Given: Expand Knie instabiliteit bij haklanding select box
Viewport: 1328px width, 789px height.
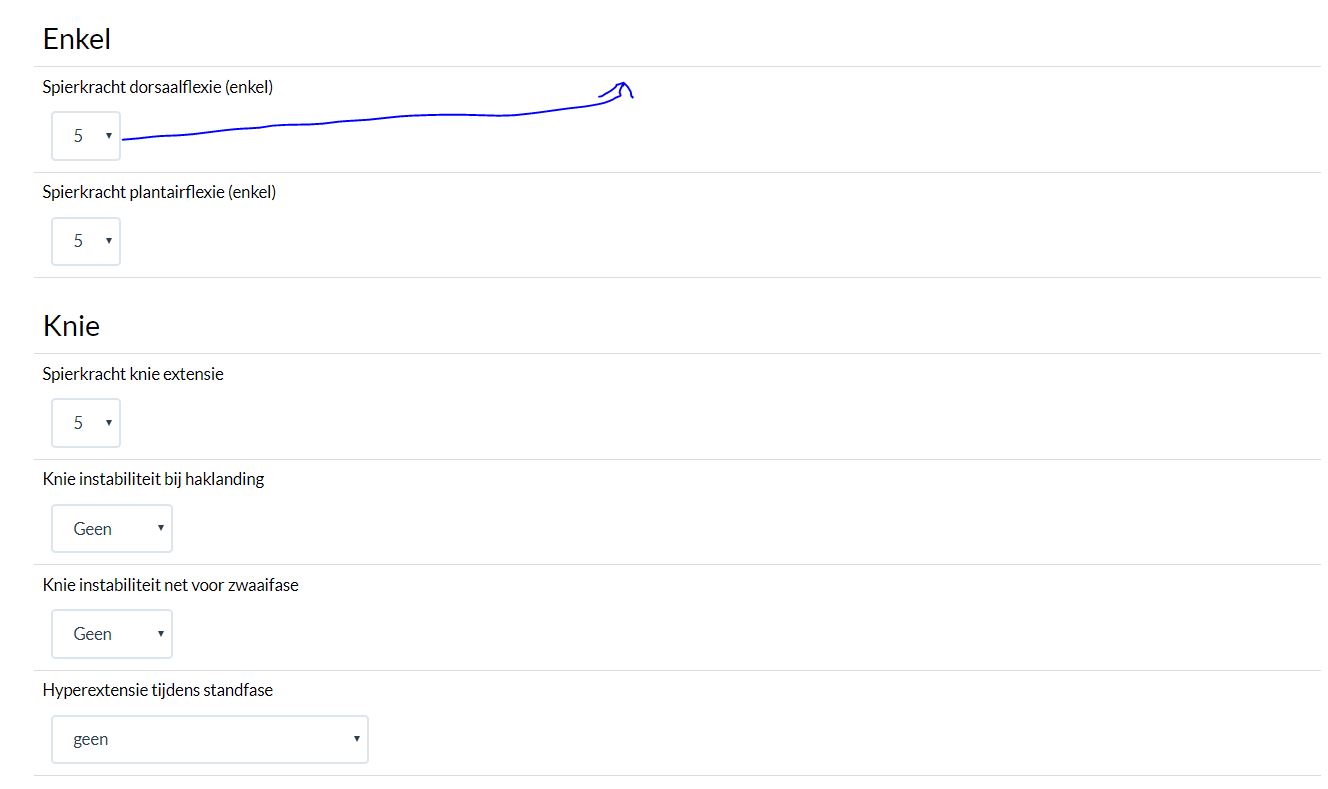Looking at the screenshot, I should 111,528.
